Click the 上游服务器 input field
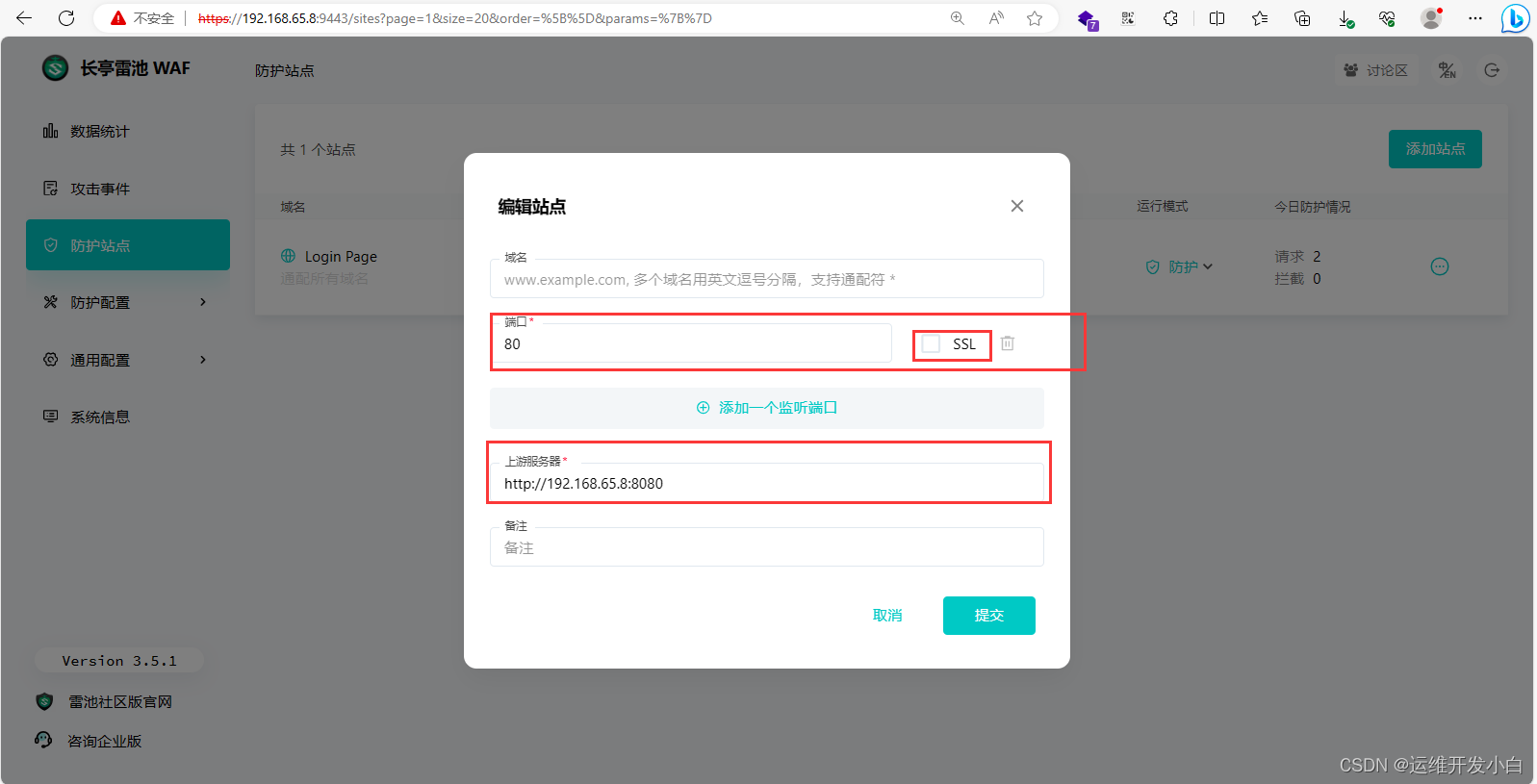 [x=766, y=483]
